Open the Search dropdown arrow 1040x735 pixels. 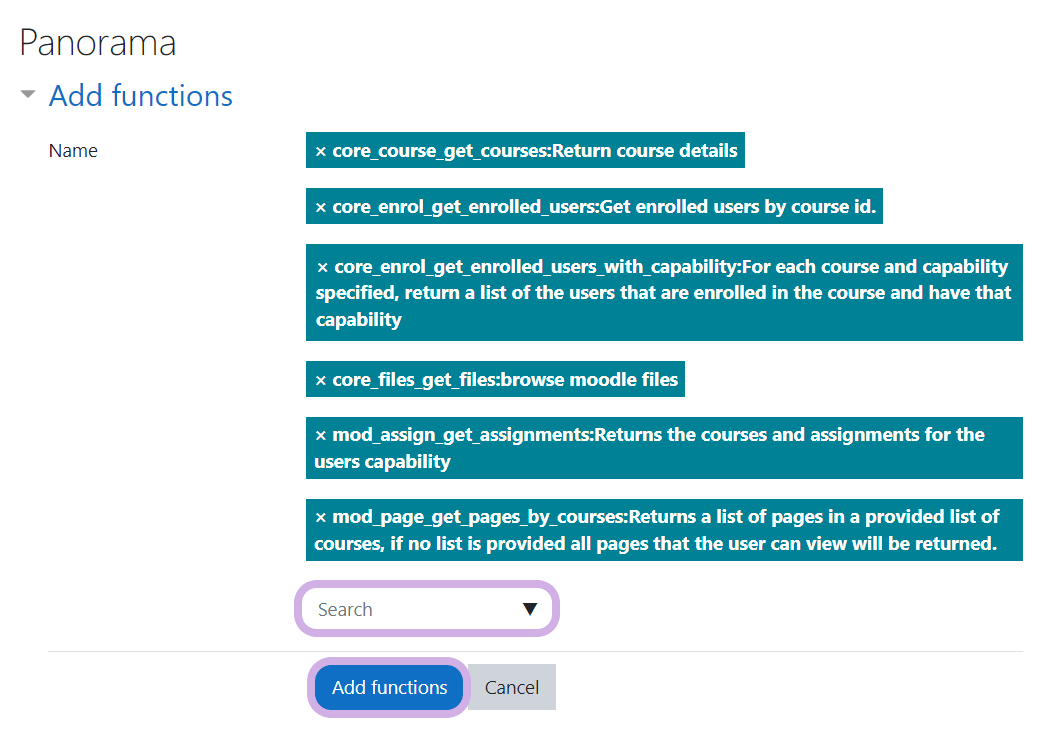(x=530, y=609)
